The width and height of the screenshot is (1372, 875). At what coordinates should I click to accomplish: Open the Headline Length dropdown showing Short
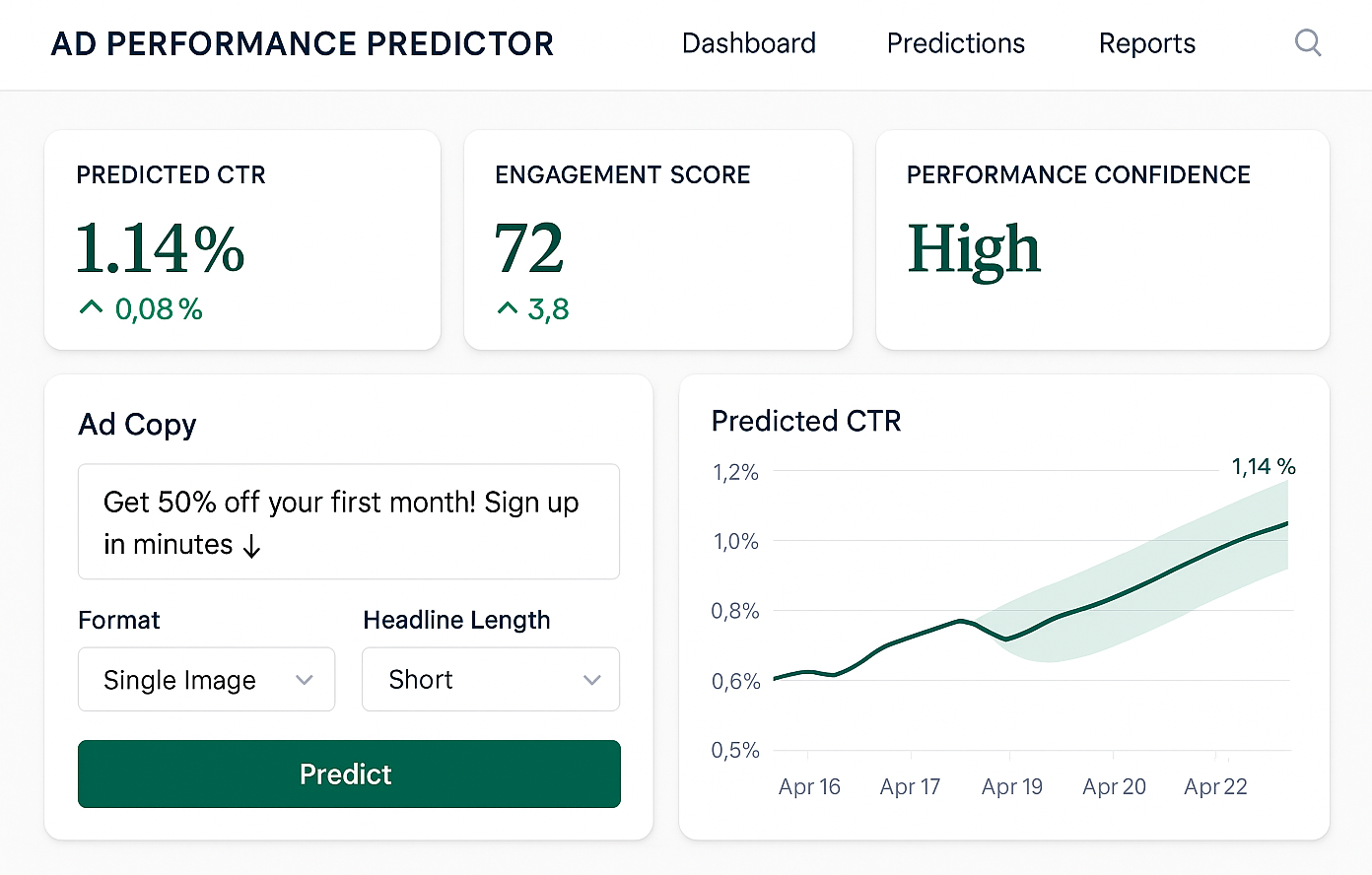pos(490,680)
